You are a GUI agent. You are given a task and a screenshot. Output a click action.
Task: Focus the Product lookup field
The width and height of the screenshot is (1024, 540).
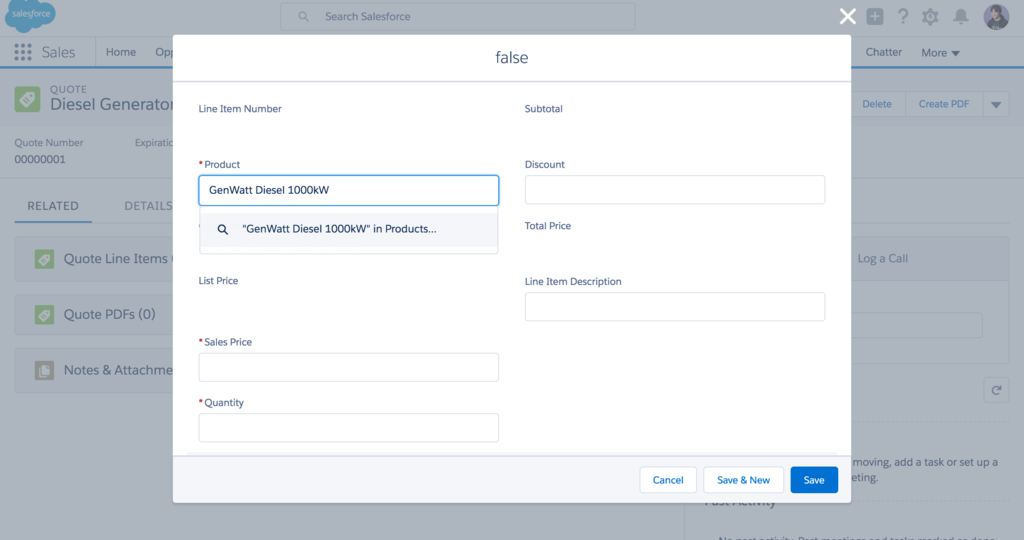(x=349, y=190)
